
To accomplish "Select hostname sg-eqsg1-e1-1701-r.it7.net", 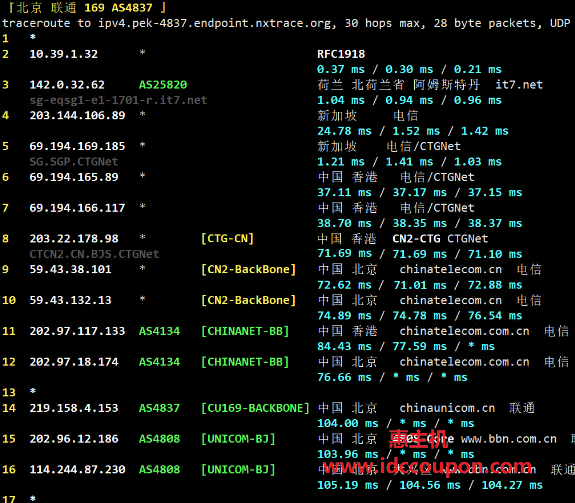I will tap(118, 100).
